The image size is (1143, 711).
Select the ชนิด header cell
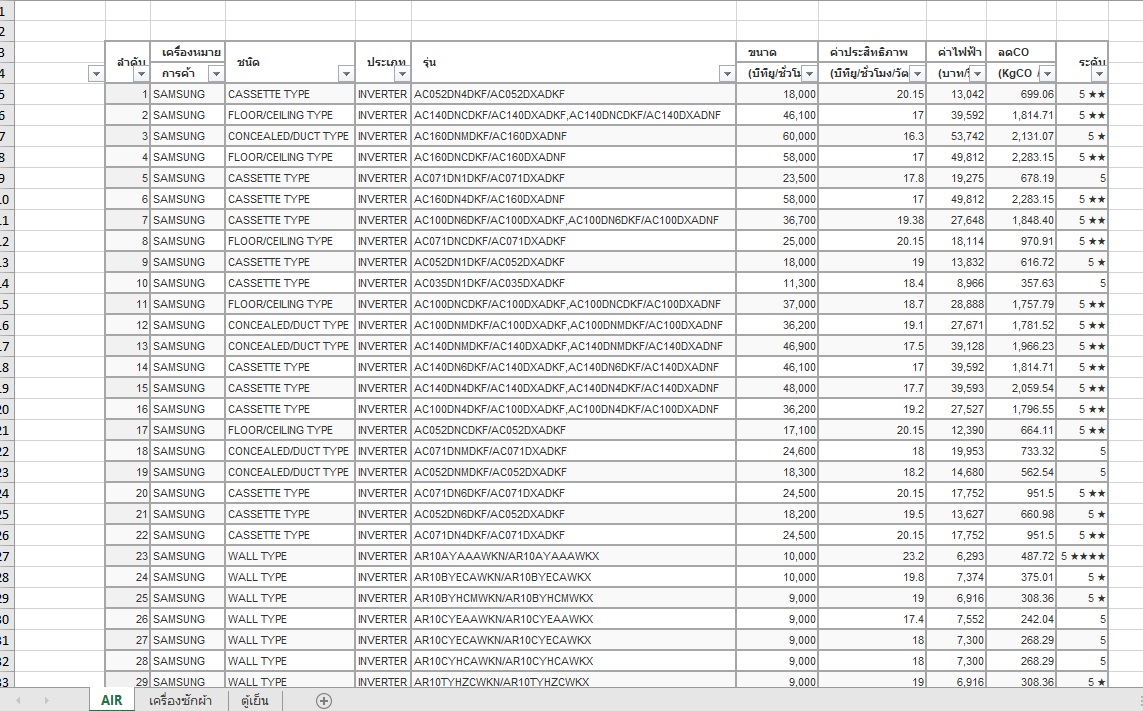[x=290, y=63]
